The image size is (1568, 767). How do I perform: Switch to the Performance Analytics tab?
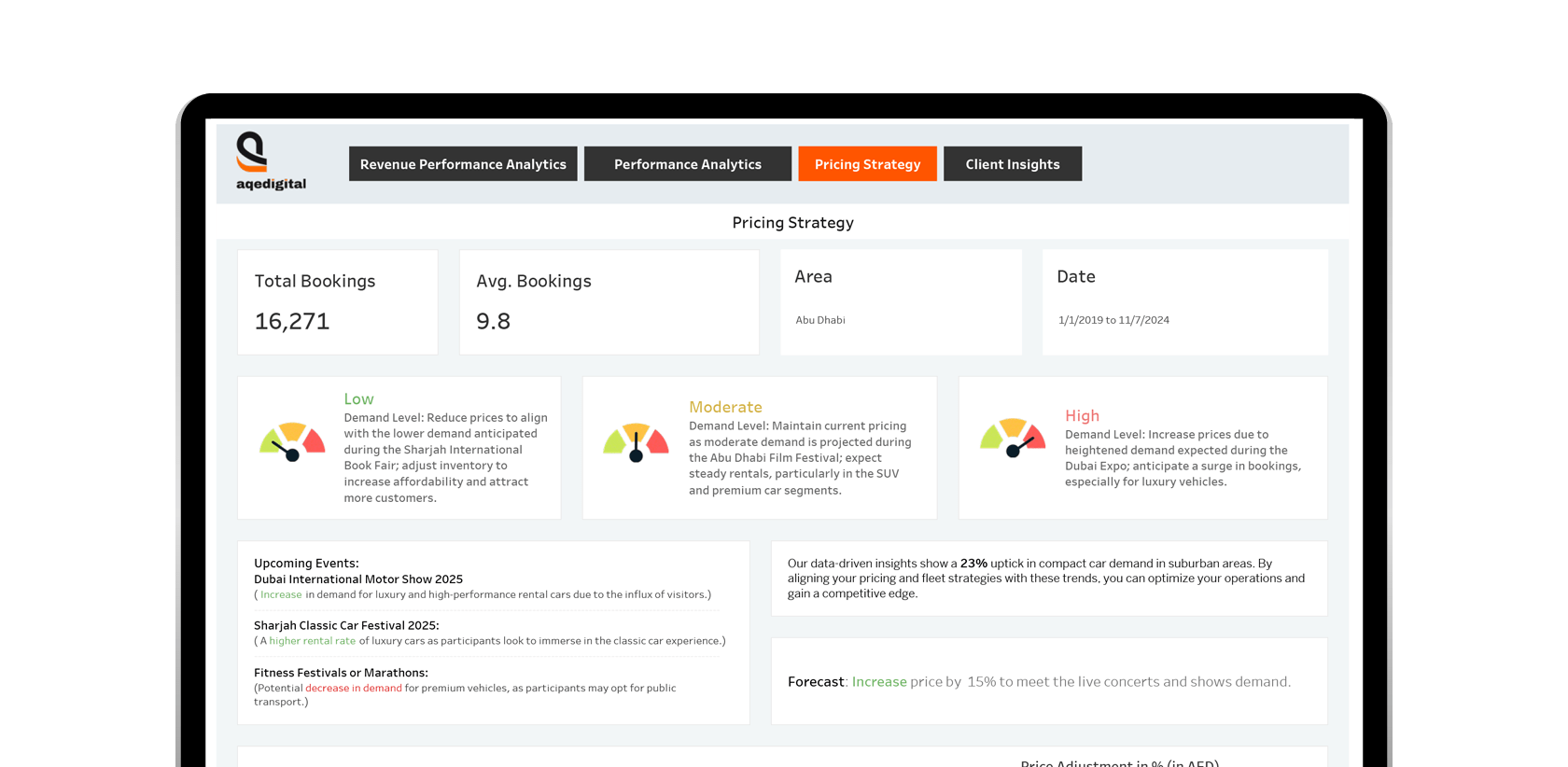pyautogui.click(x=688, y=164)
